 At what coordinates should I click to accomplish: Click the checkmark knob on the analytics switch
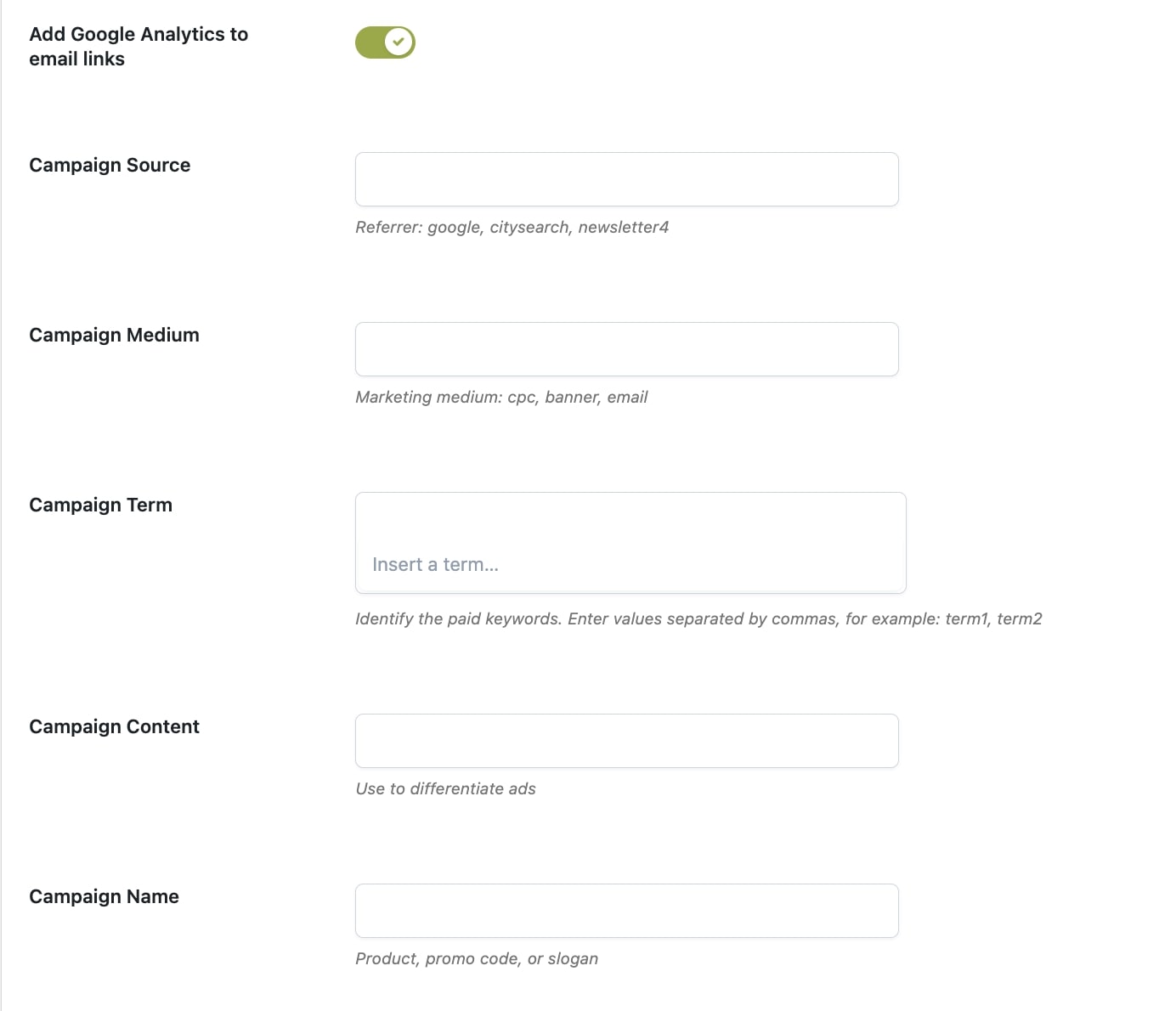click(x=399, y=42)
